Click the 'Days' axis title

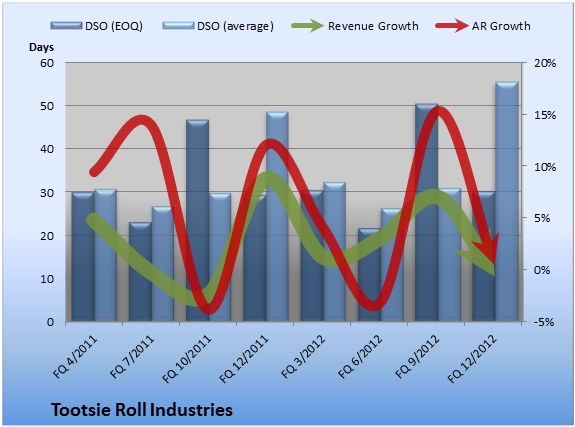[x=41, y=47]
